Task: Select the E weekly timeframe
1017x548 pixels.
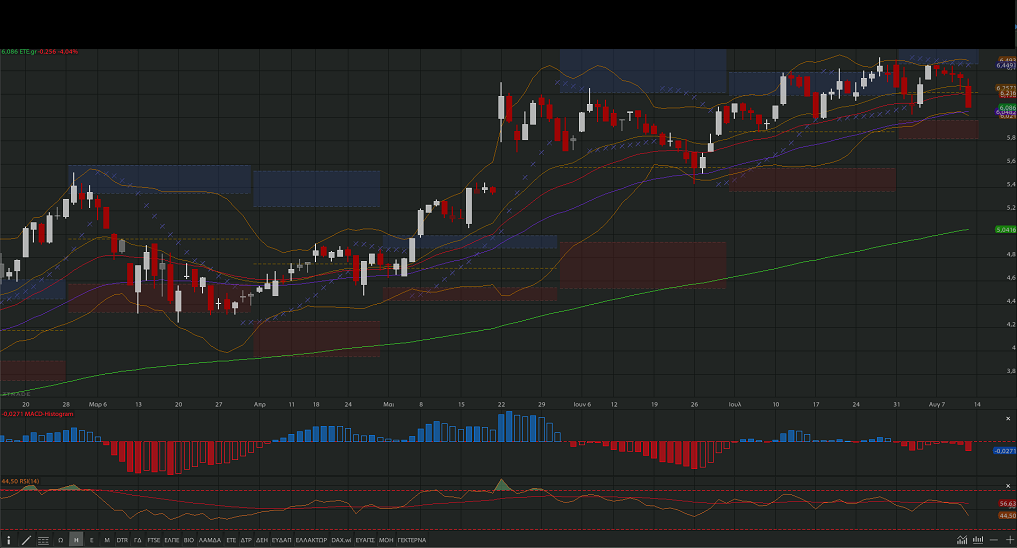Action: [91, 540]
